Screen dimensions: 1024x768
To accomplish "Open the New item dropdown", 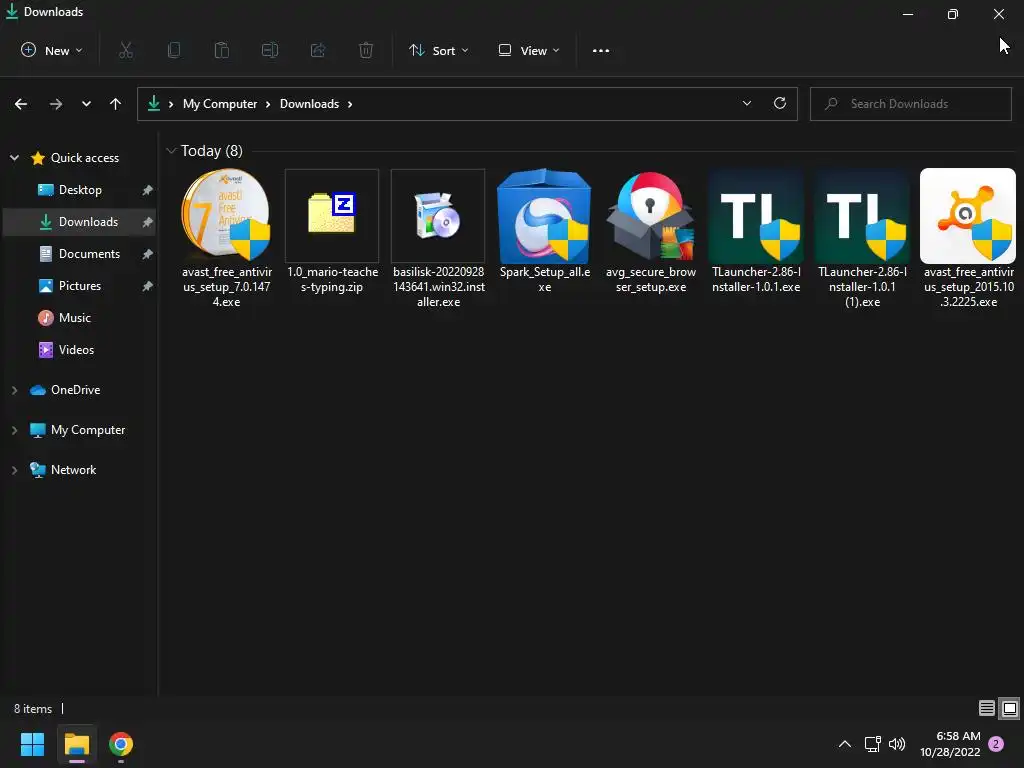I will (52, 50).
